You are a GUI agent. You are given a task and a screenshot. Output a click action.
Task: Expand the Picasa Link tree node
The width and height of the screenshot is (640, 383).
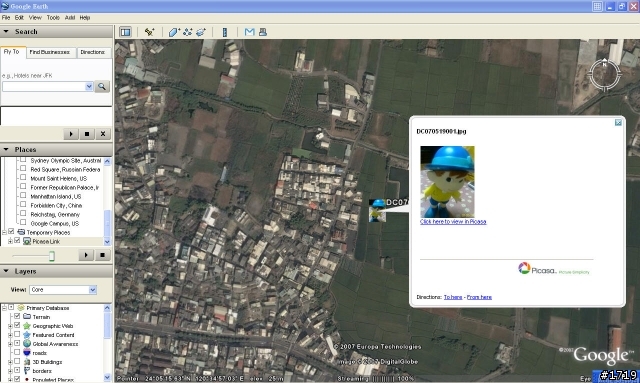[x=10, y=241]
